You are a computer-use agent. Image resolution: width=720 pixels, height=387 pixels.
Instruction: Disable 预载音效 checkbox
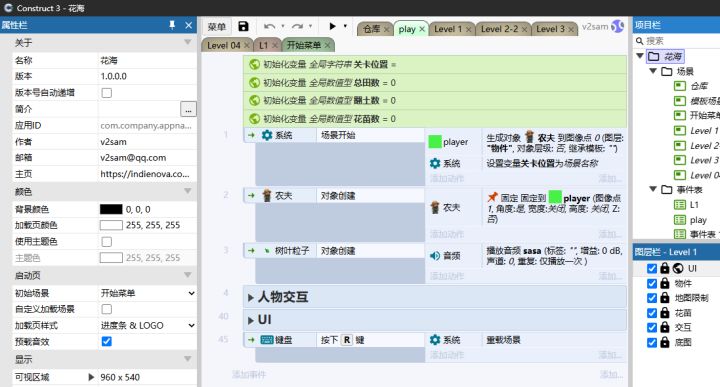(x=107, y=342)
